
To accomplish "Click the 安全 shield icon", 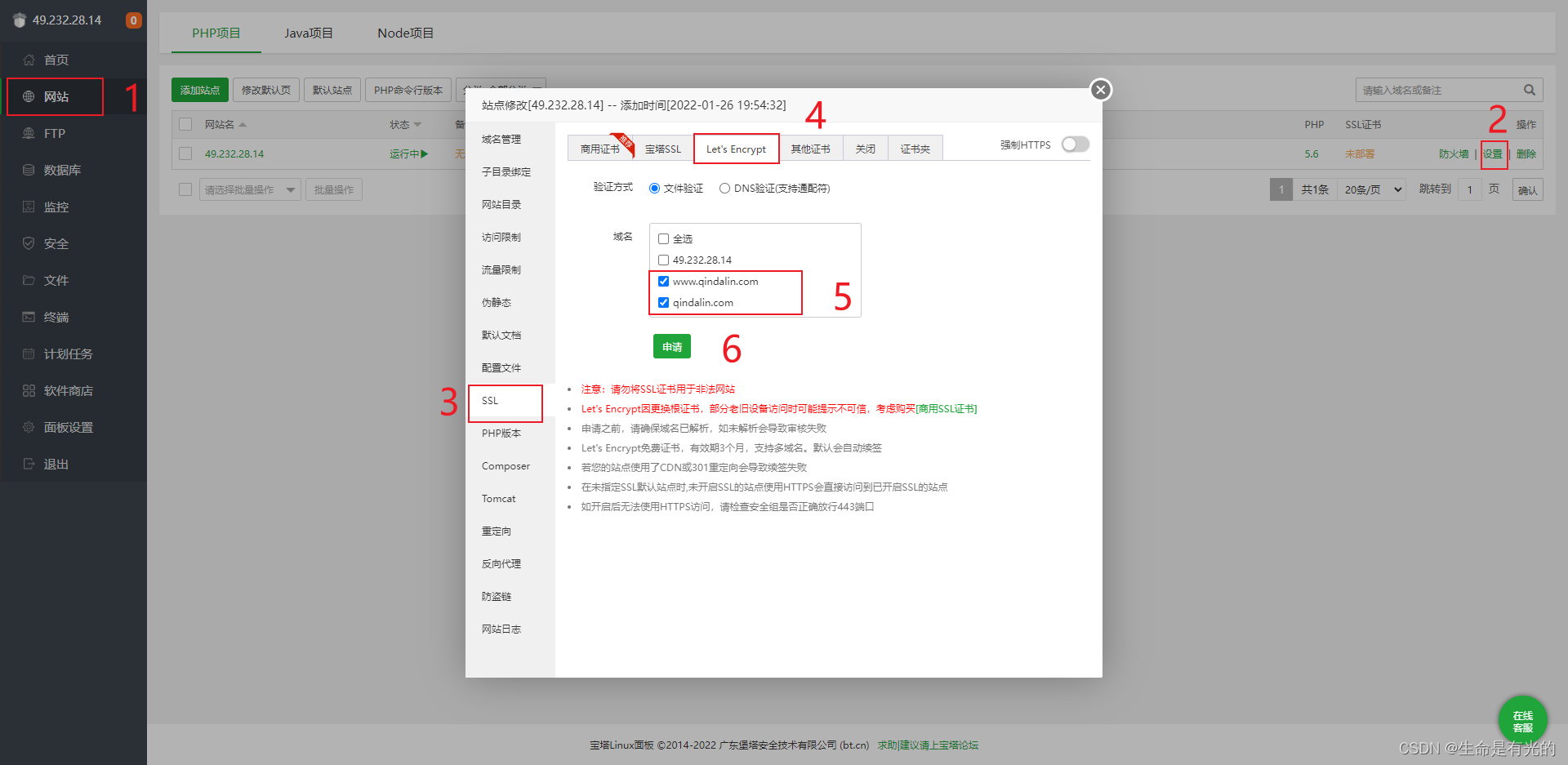I will click(x=29, y=243).
